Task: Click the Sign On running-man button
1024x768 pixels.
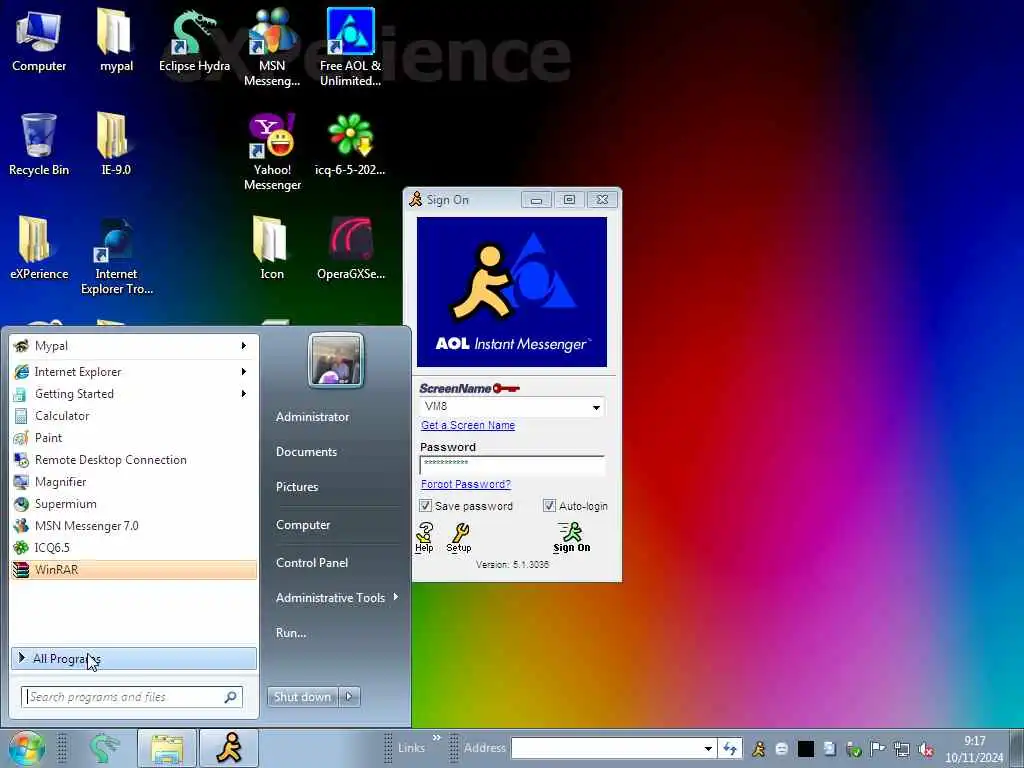Action: click(x=571, y=538)
